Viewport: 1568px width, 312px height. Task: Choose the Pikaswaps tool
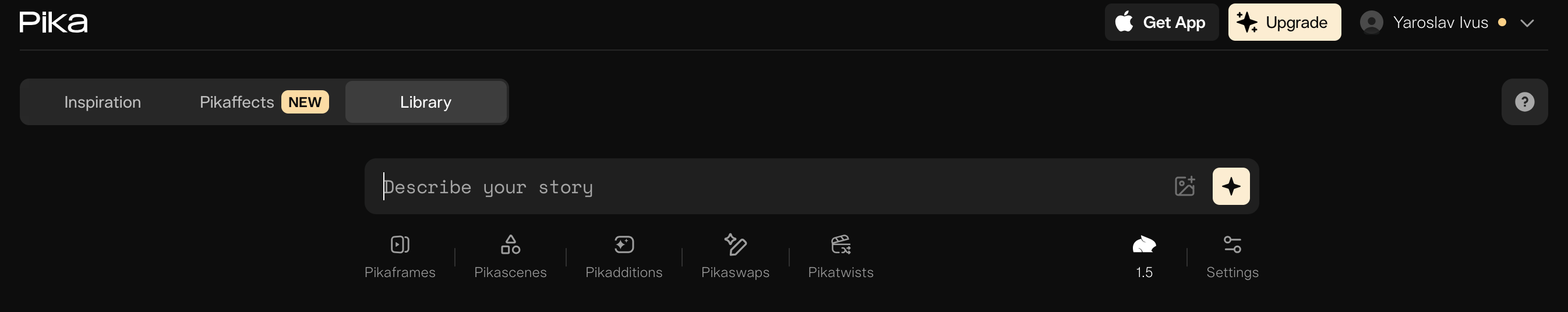point(734,256)
